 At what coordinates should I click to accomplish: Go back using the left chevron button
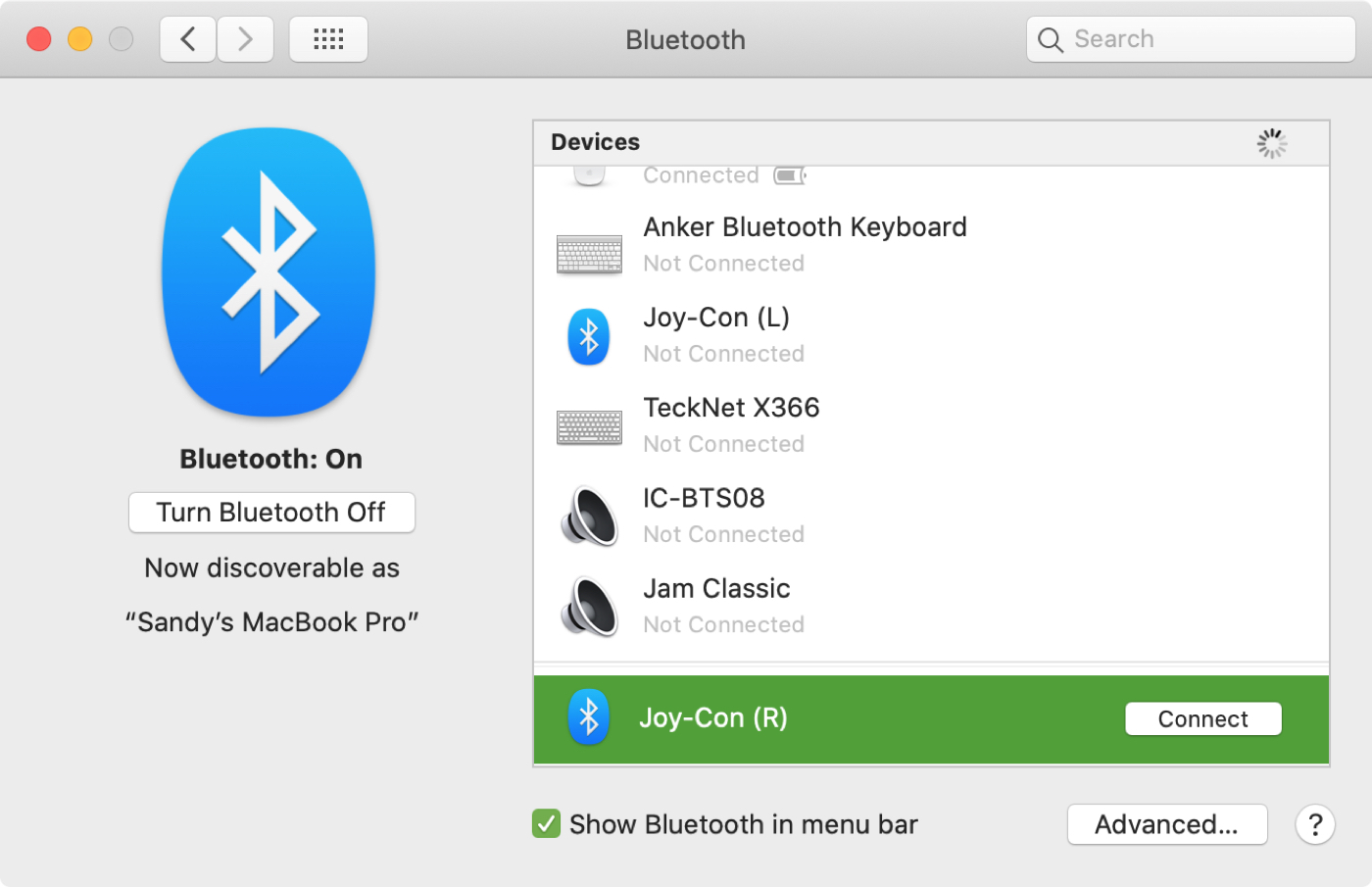[188, 39]
